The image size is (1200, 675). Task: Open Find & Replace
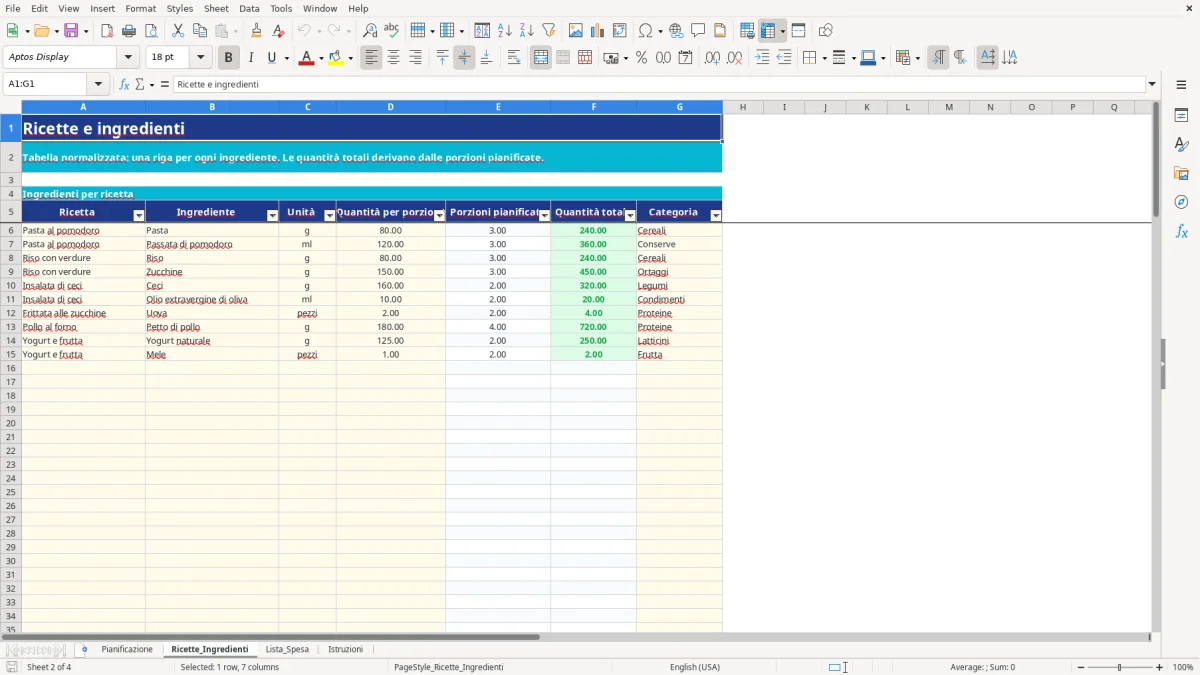click(370, 31)
